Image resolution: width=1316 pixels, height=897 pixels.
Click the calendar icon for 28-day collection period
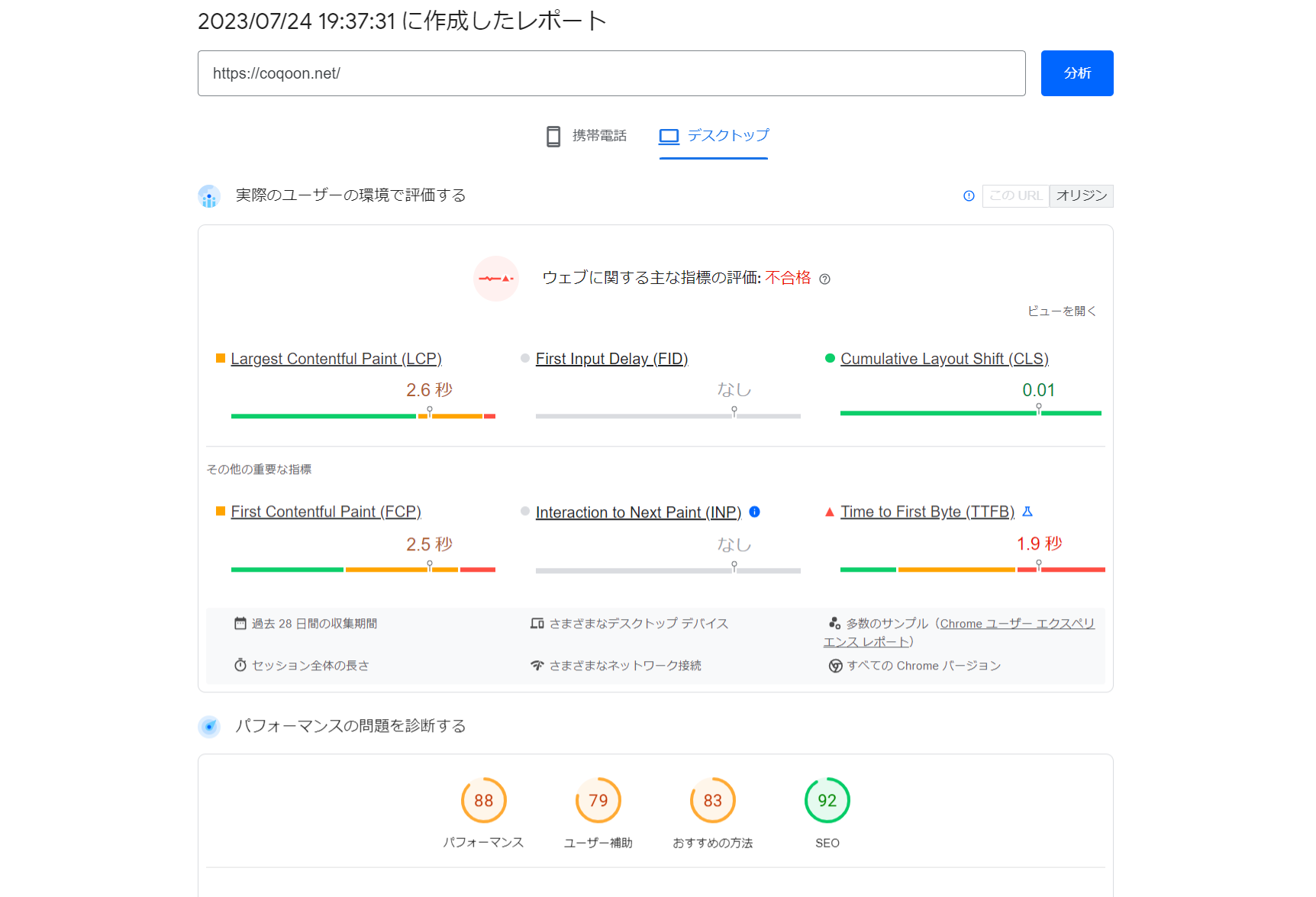coord(240,623)
